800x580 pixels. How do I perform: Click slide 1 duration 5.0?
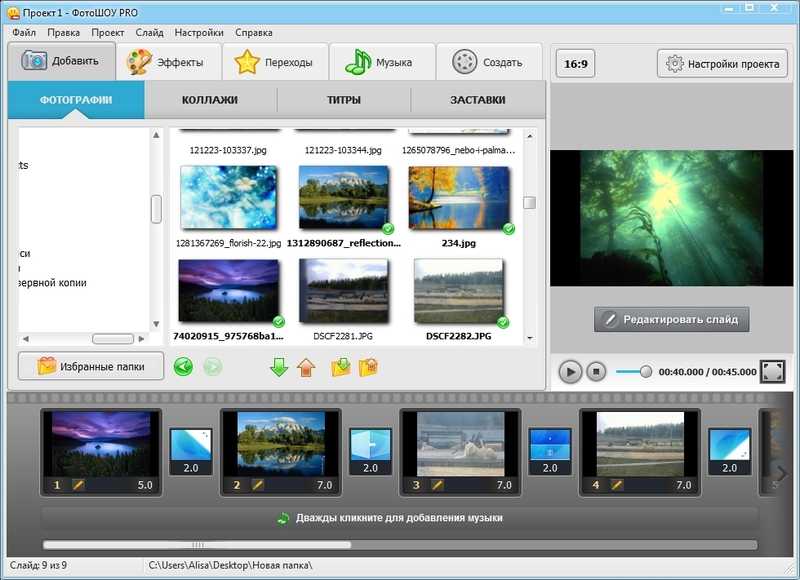coord(145,485)
